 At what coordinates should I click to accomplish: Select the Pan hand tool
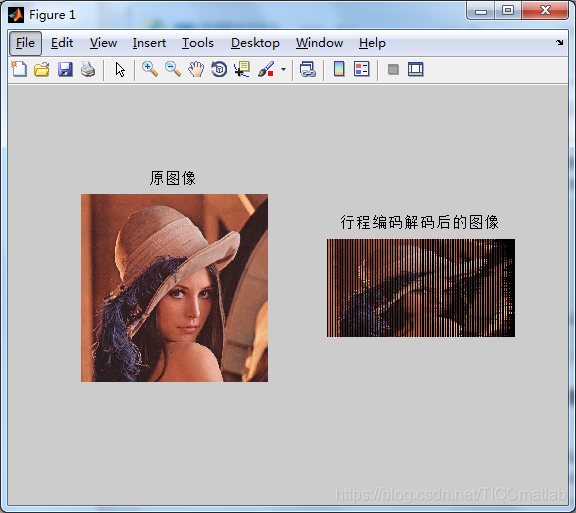196,69
